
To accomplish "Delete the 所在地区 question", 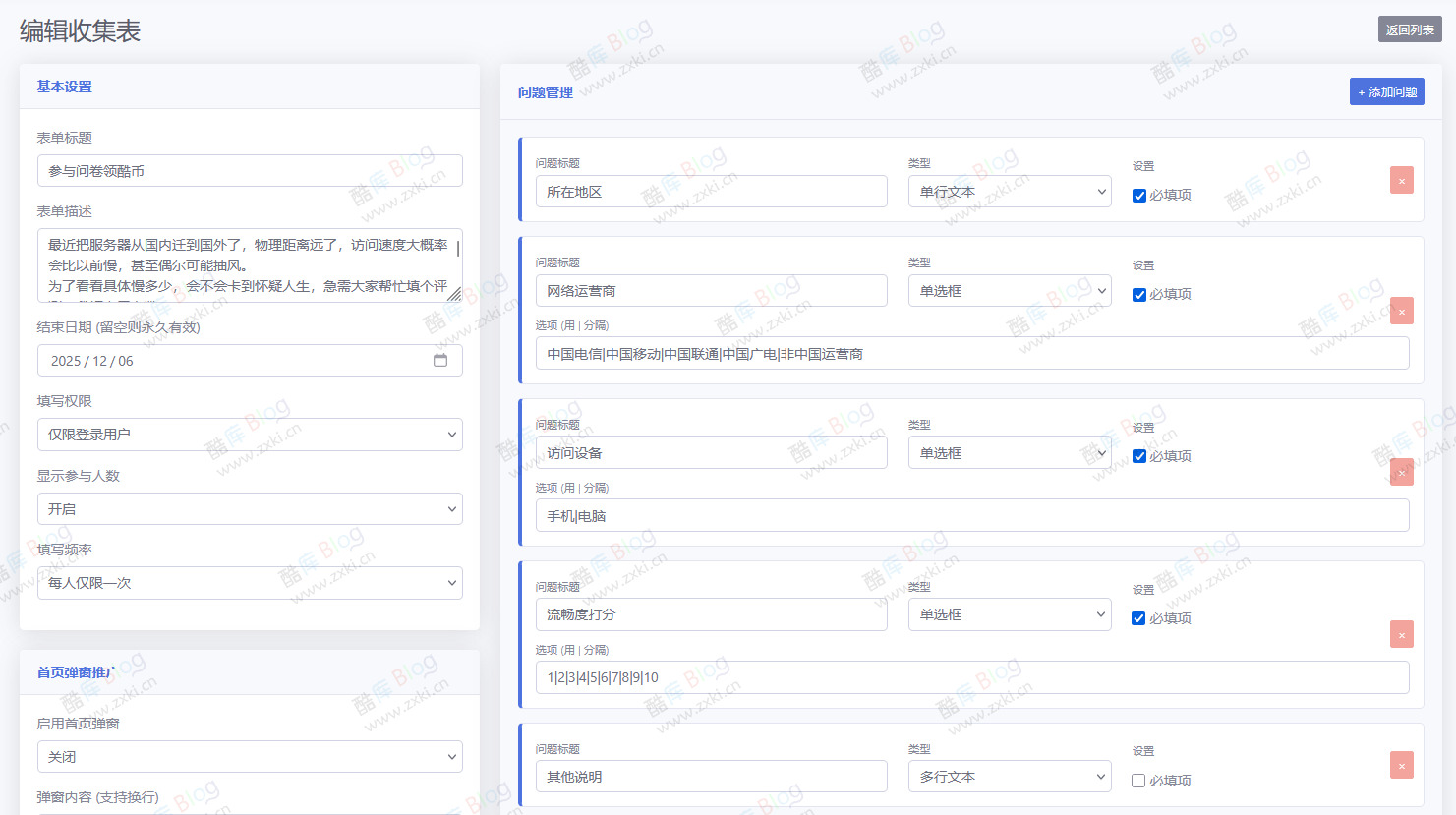I will (x=1401, y=180).
